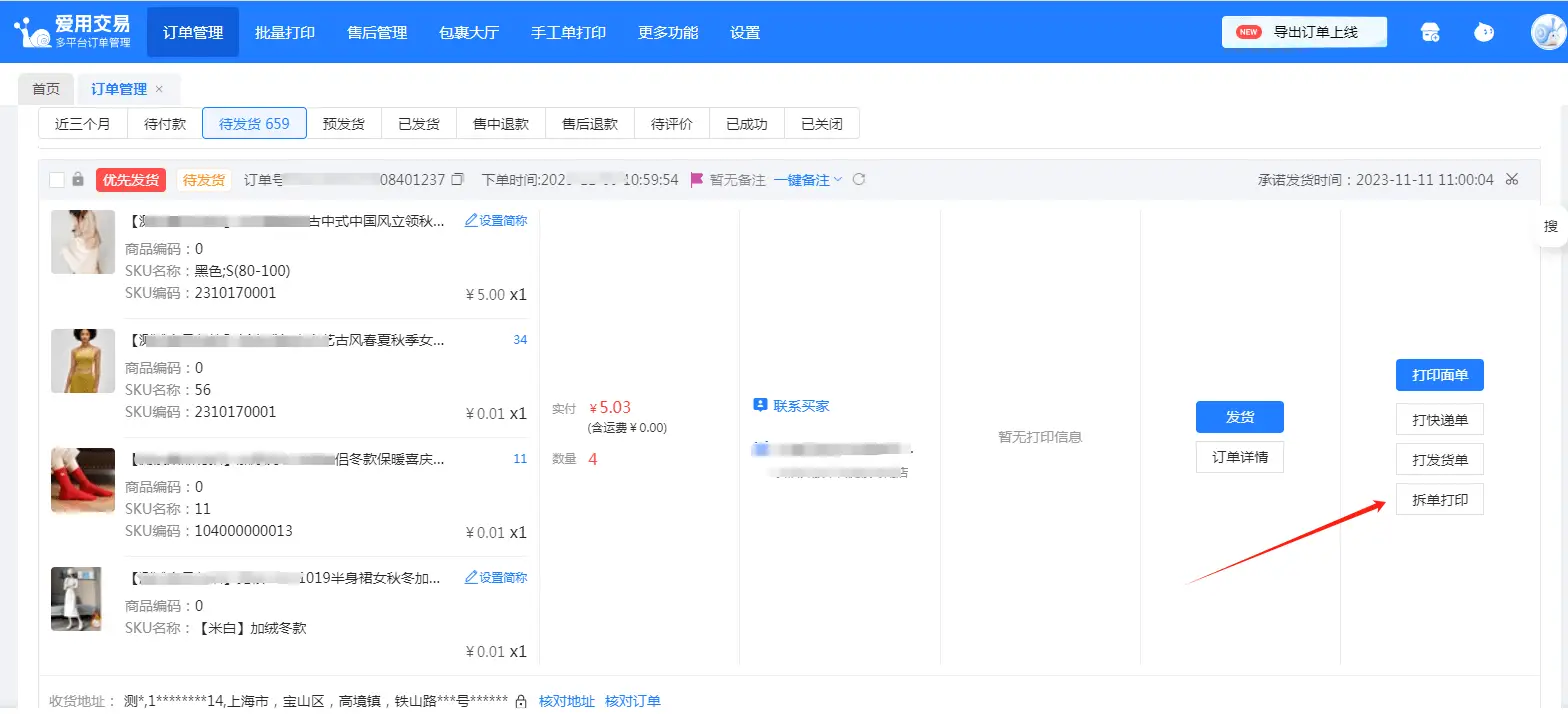Open the 搜 search side tab

tap(1551, 227)
